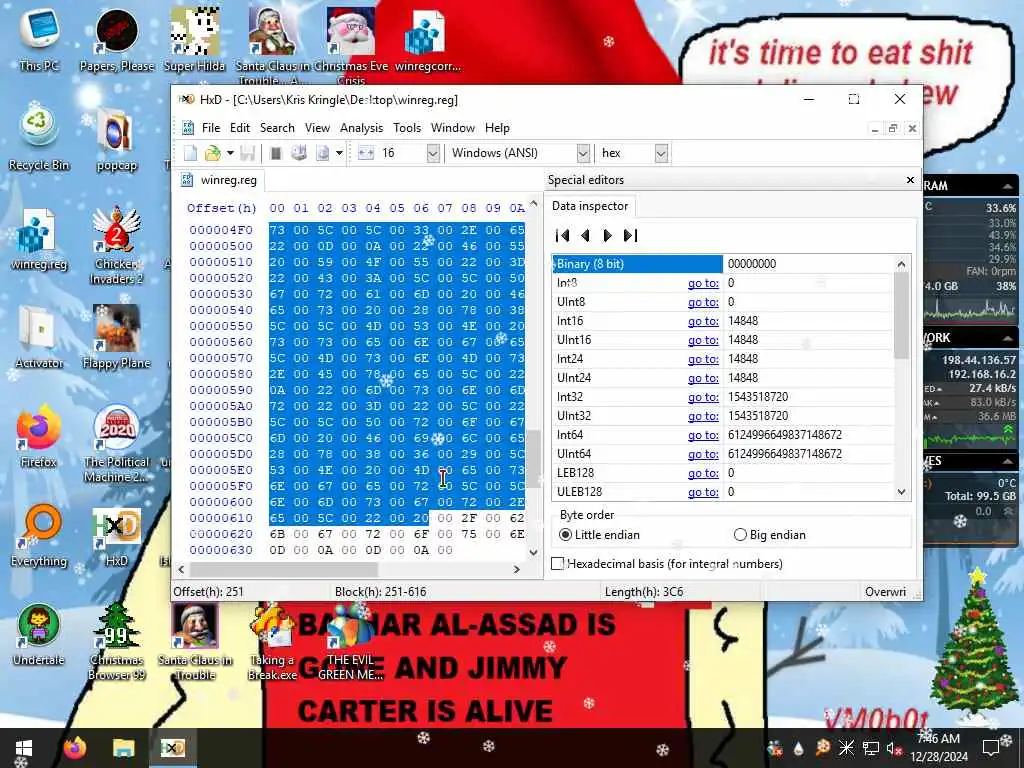Click go to link for LEB128

click(x=703, y=473)
